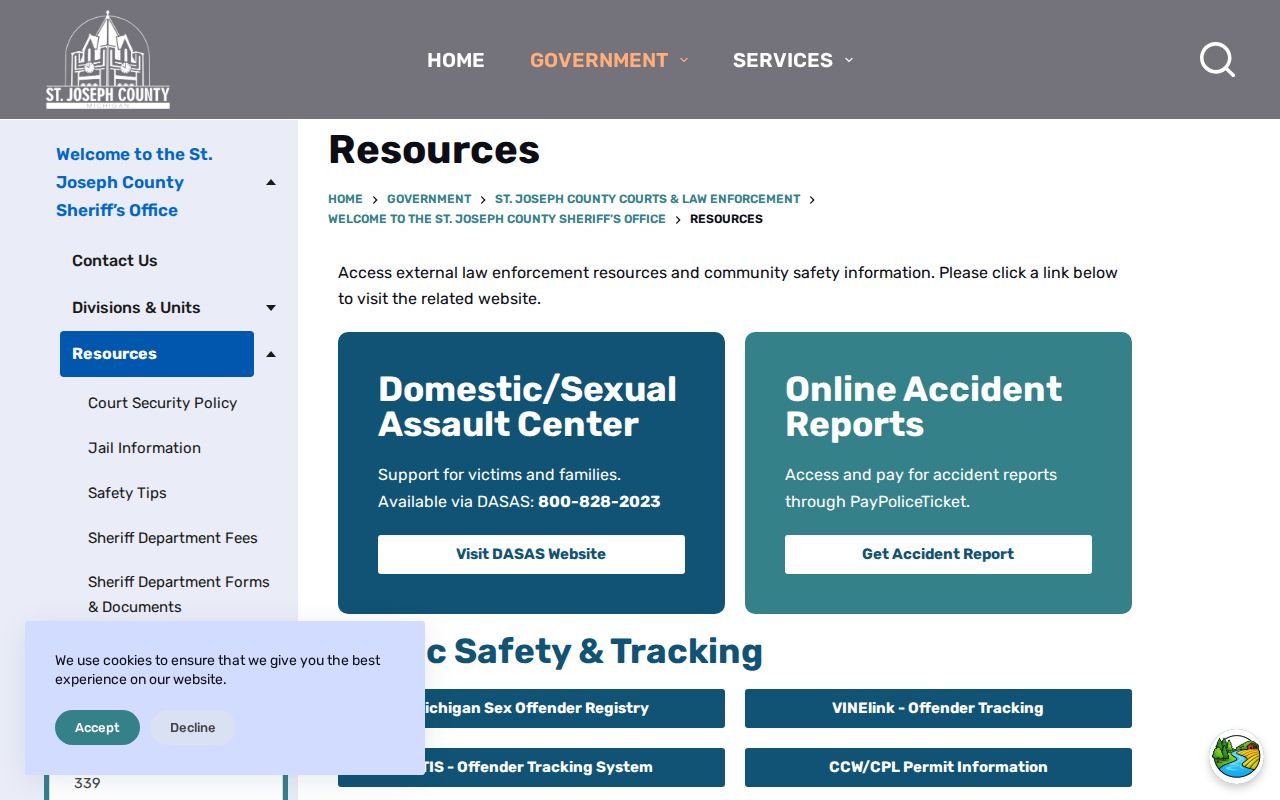1280x800 pixels.
Task: Expand the Services menu dropdown arrow
Action: [849, 60]
